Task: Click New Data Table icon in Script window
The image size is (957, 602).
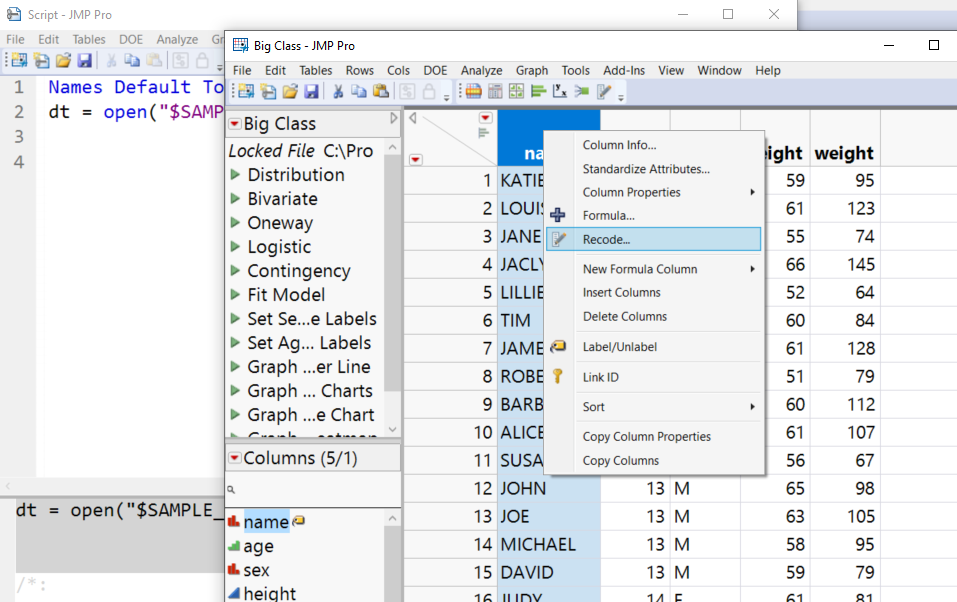Action: [x=20, y=60]
